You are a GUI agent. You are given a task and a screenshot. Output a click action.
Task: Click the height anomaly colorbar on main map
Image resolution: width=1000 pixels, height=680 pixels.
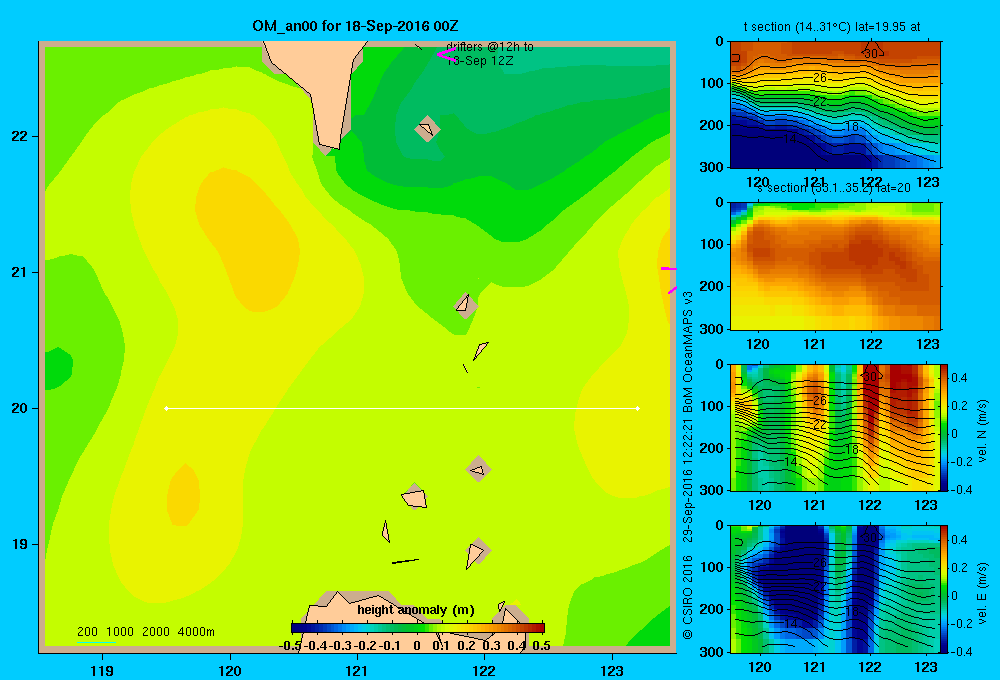(x=418, y=628)
